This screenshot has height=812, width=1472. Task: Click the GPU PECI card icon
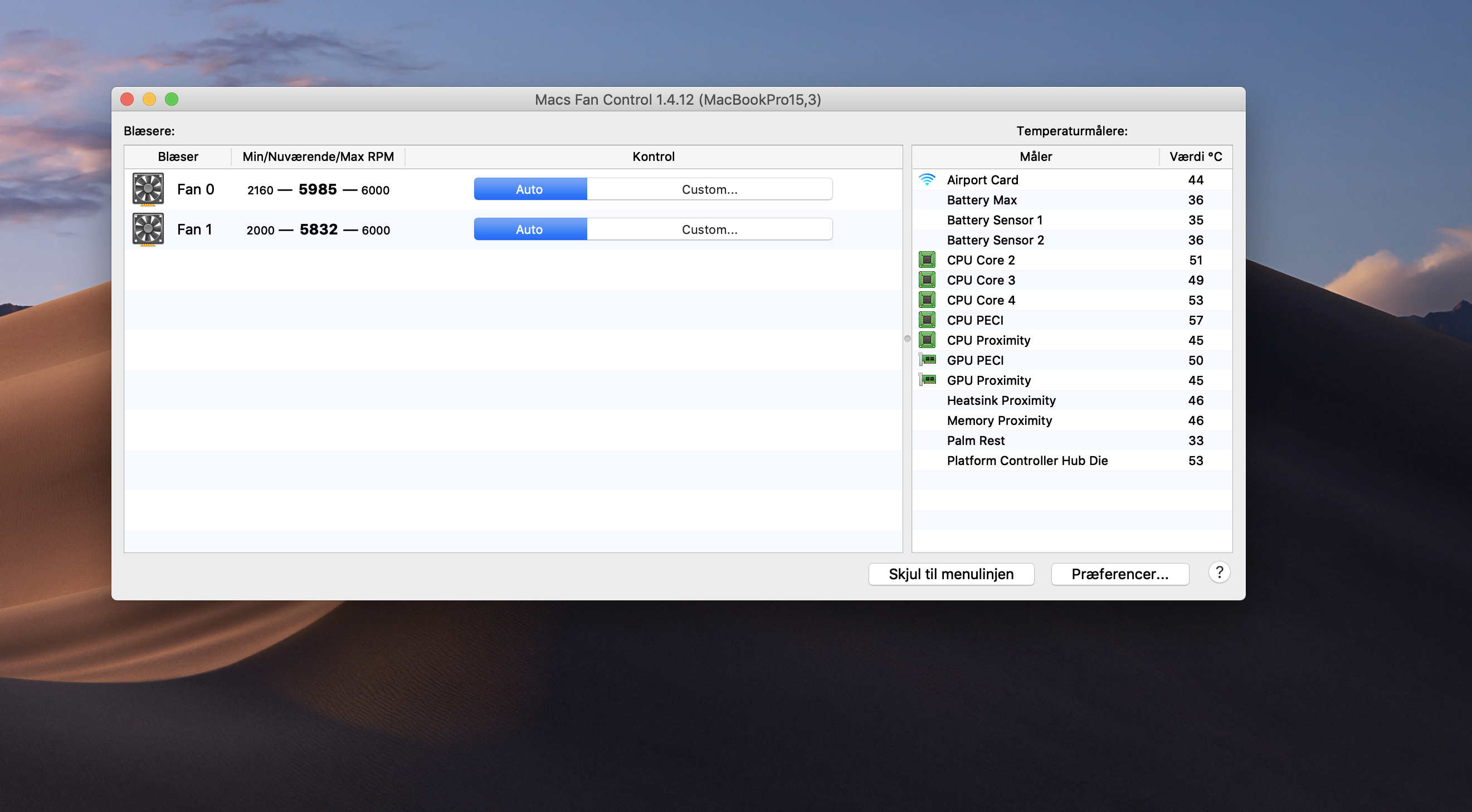[x=927, y=360]
